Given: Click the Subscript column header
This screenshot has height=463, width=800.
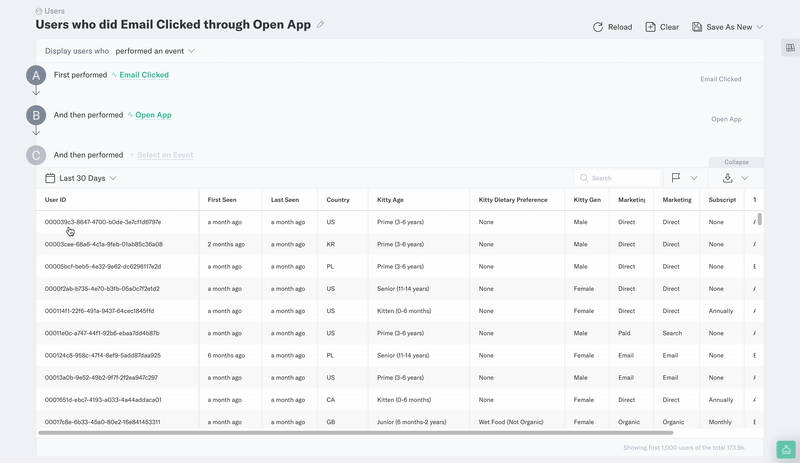Looking at the screenshot, I should [x=722, y=200].
